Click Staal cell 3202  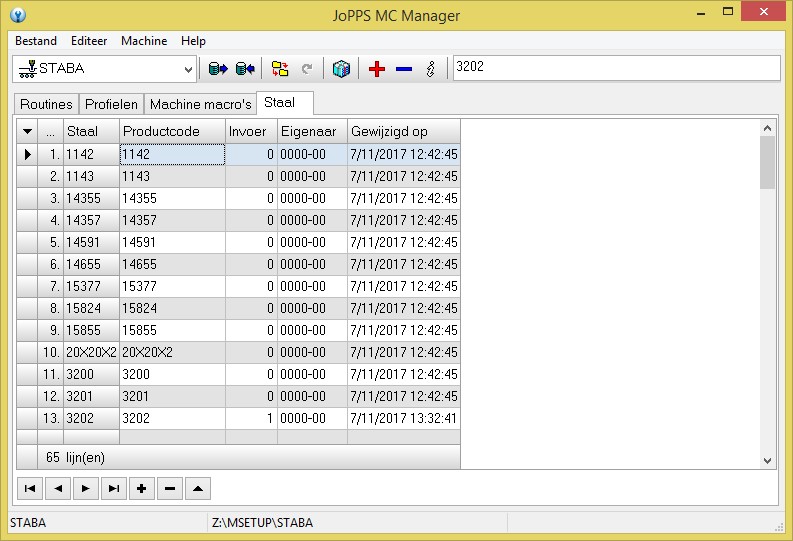tap(91, 418)
